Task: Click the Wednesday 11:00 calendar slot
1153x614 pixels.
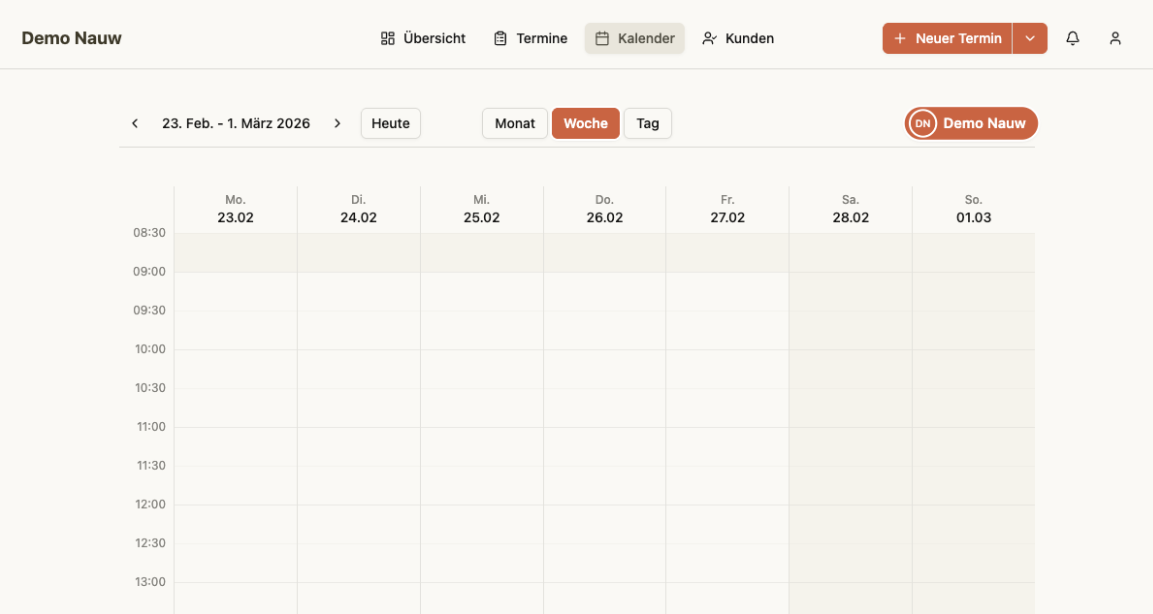Action: click(482, 446)
